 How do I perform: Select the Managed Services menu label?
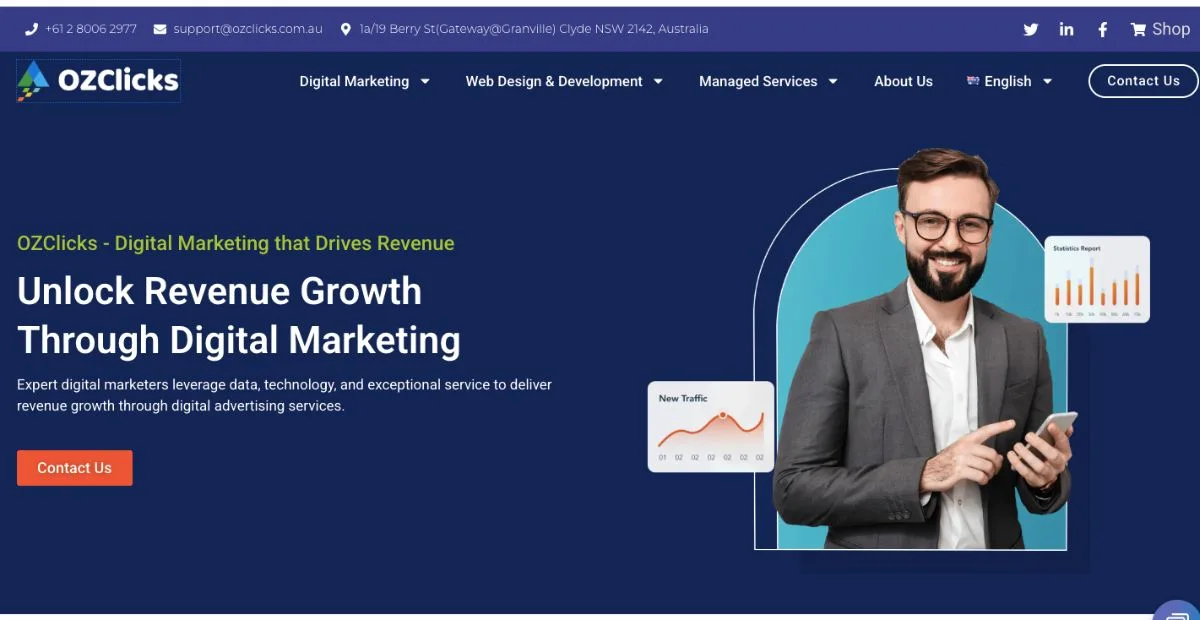(758, 82)
